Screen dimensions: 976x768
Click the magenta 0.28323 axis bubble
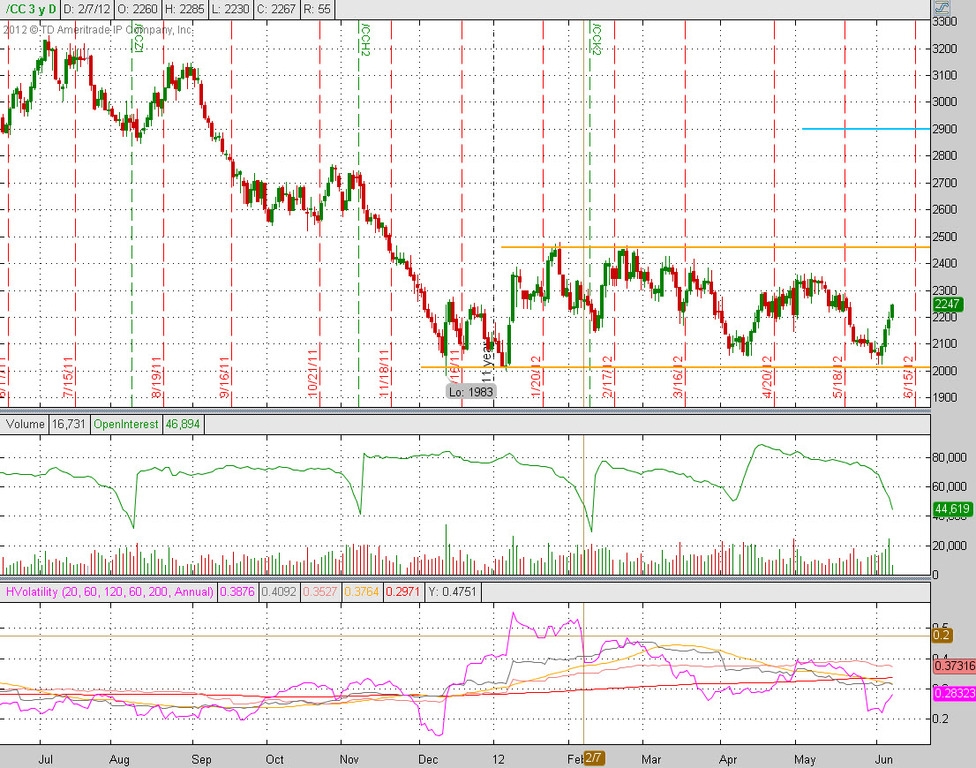[954, 693]
